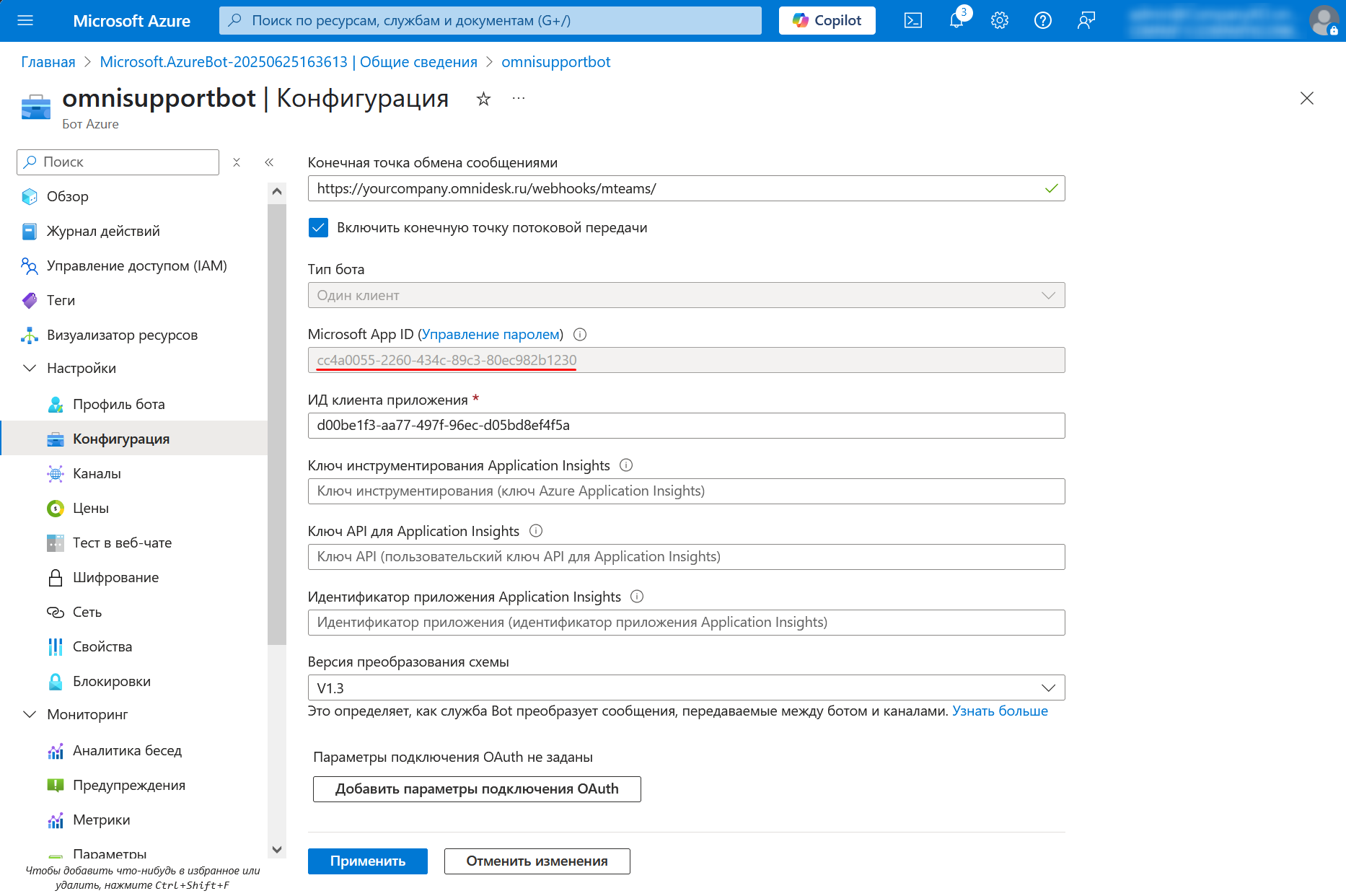
Task: Show info tooltip for Microsoft App ID
Action: coord(580,334)
